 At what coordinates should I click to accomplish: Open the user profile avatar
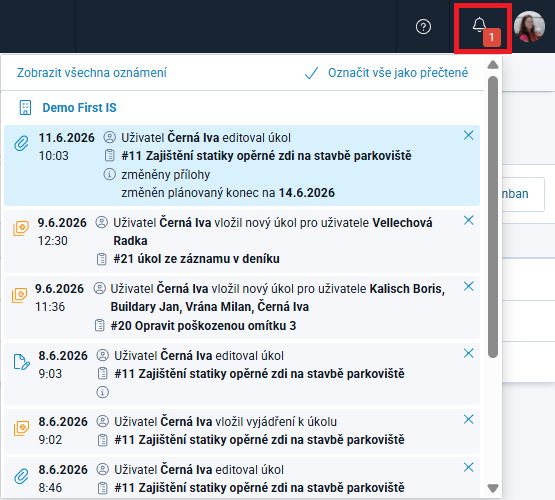pos(530,27)
